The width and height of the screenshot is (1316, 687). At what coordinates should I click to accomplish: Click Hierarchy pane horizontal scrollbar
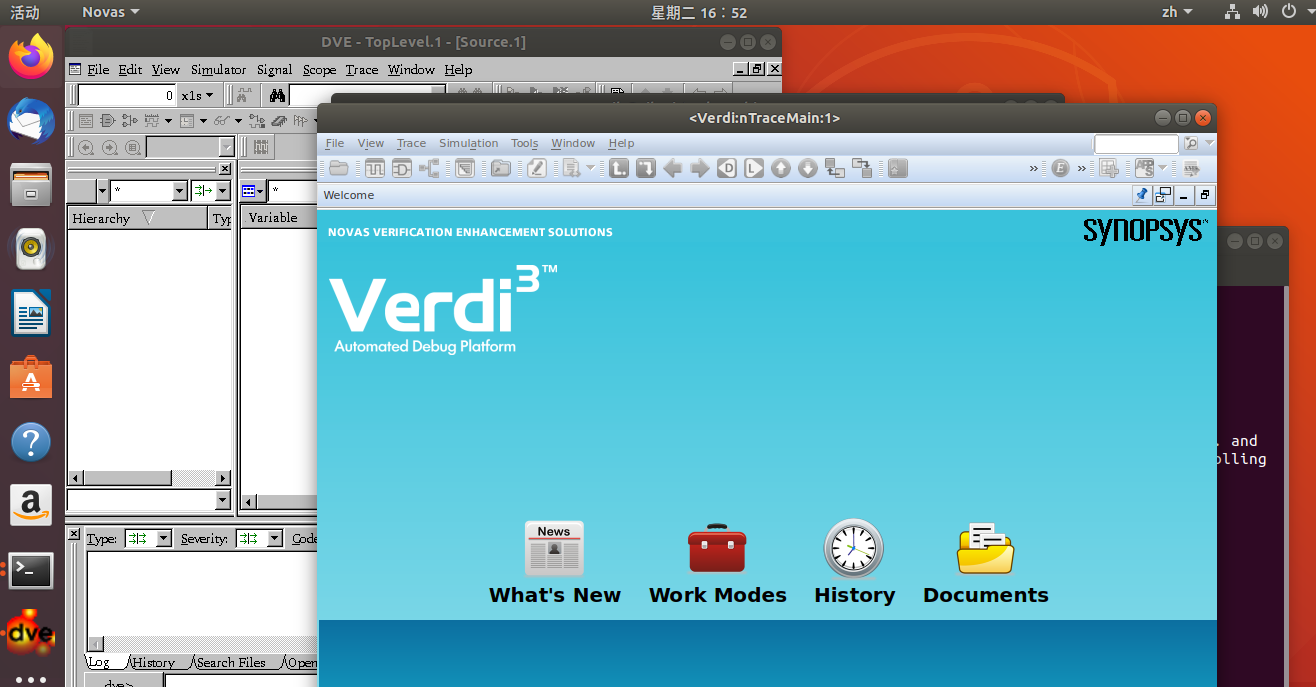pos(149,478)
